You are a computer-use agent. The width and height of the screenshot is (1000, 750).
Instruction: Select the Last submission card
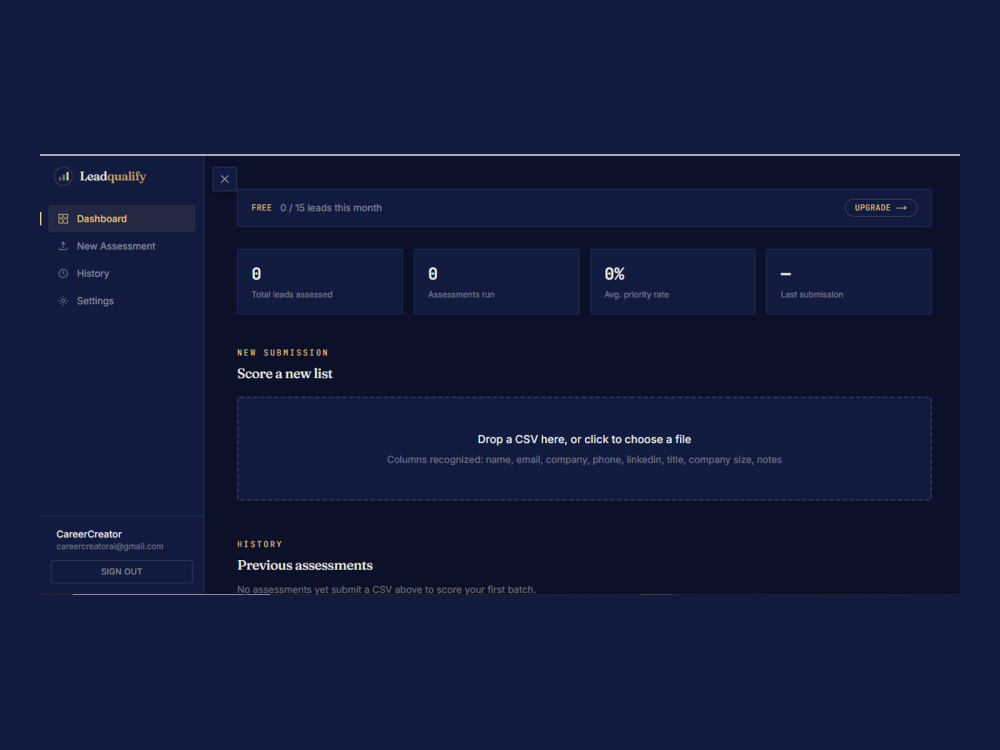pyautogui.click(x=849, y=282)
